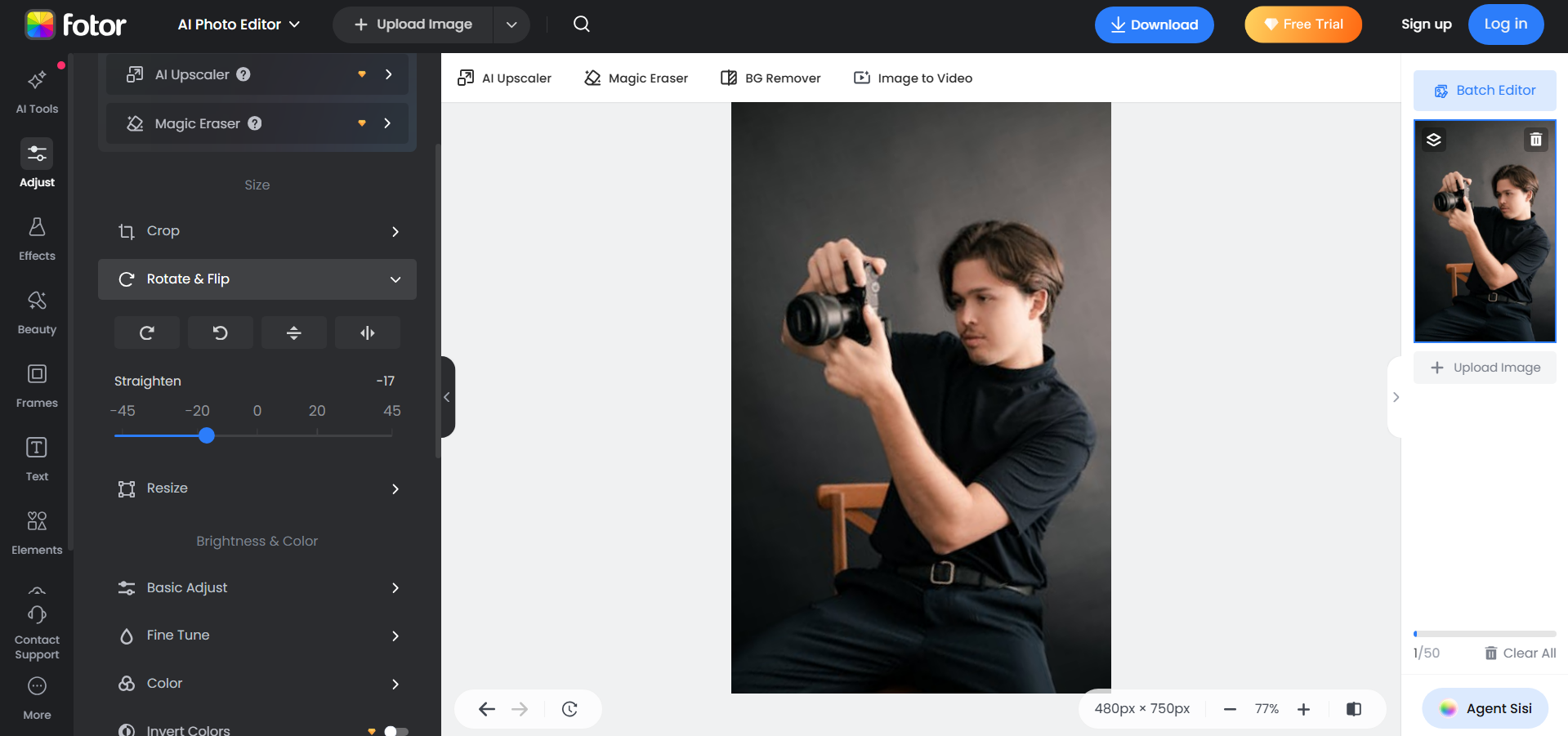
Task: Collapse the left side panel
Action: coord(447,397)
